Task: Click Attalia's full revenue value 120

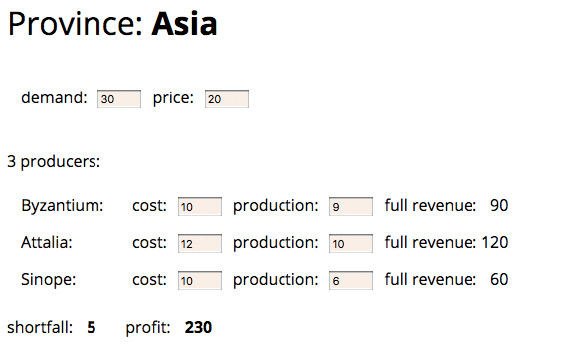Action: (x=495, y=242)
